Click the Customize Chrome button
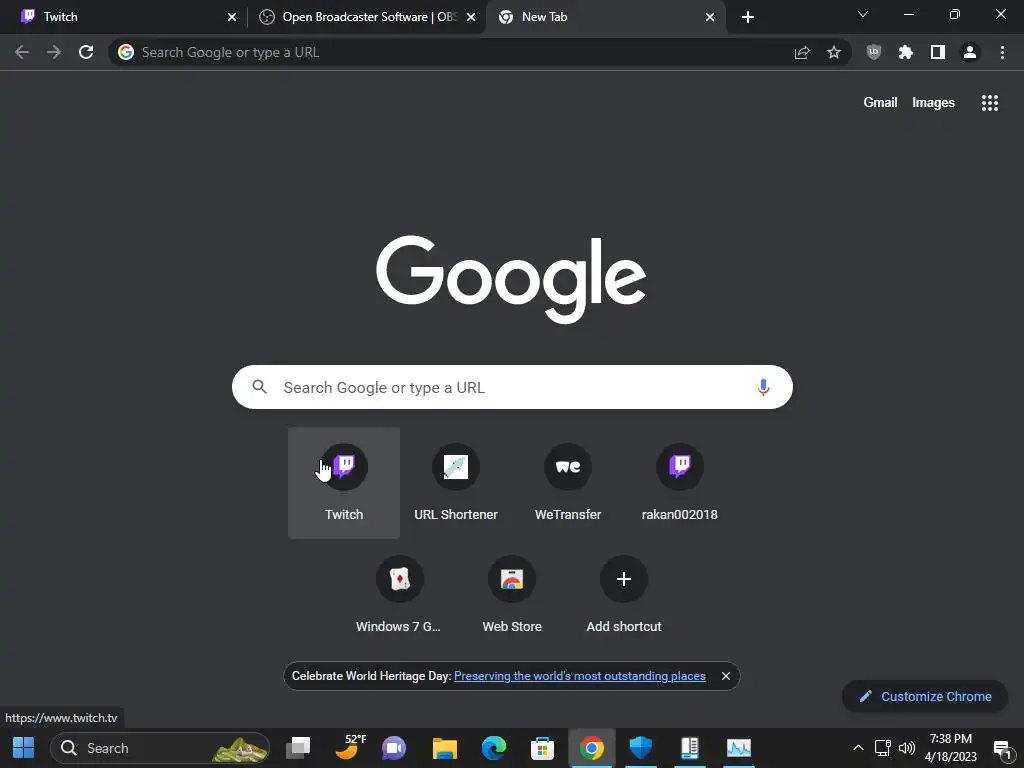Viewport: 1024px width, 768px height. (x=925, y=696)
